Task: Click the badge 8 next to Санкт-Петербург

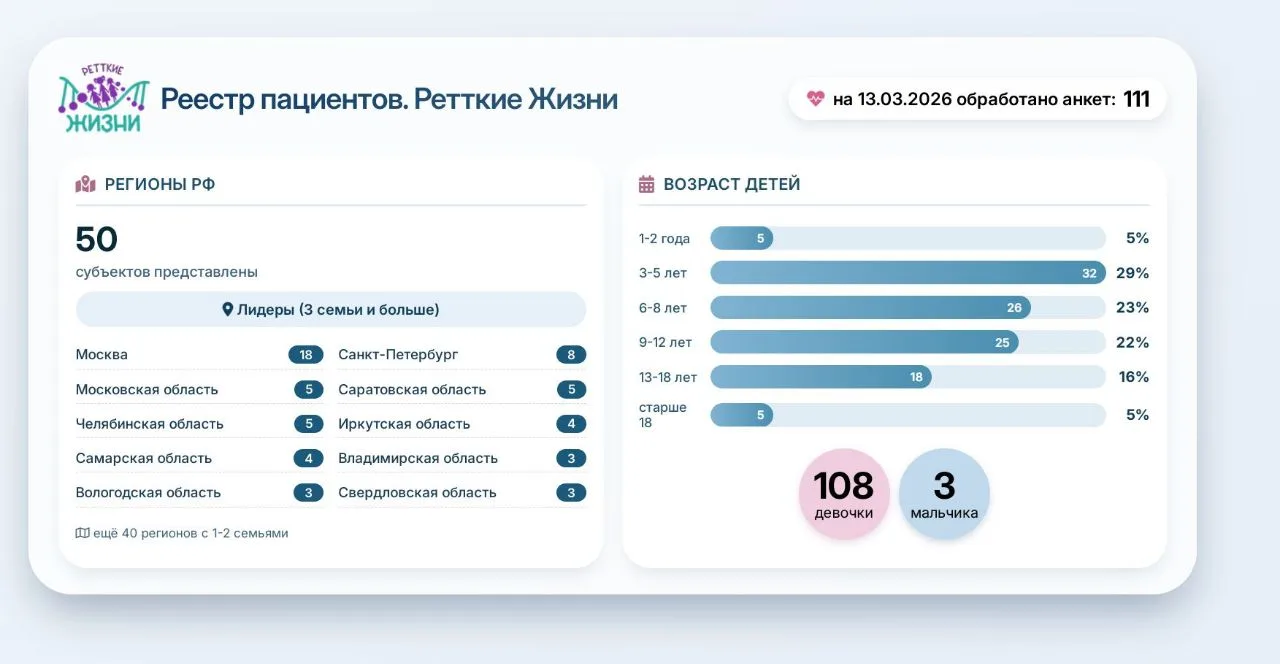Action: point(571,355)
